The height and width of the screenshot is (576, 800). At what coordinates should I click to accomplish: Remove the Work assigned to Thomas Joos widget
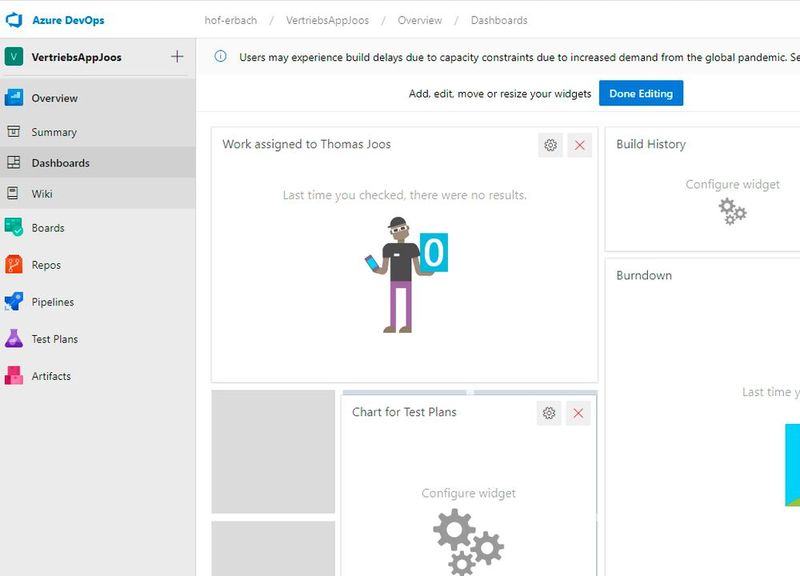[579, 145]
